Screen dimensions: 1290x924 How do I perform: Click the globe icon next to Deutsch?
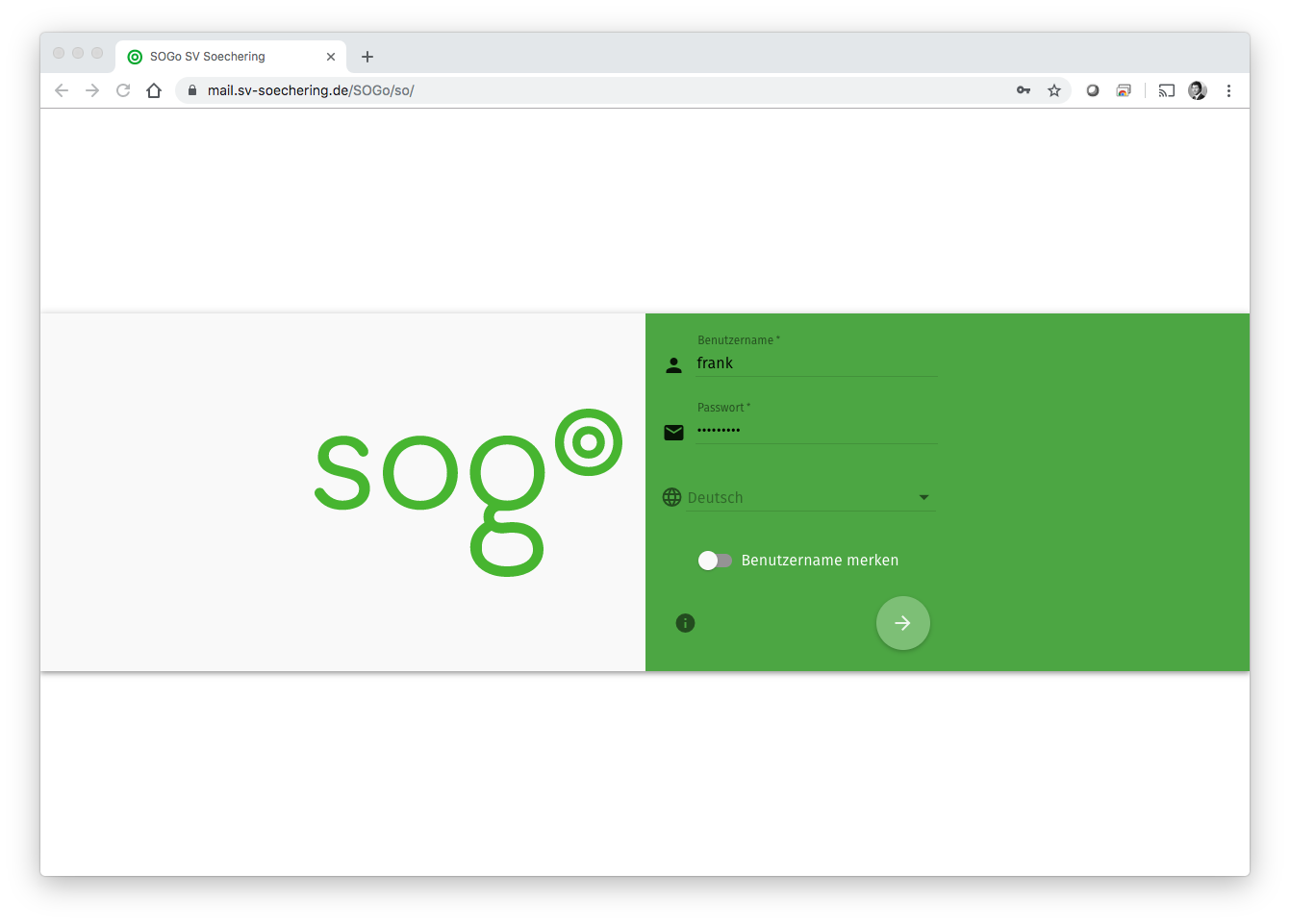tap(671, 497)
